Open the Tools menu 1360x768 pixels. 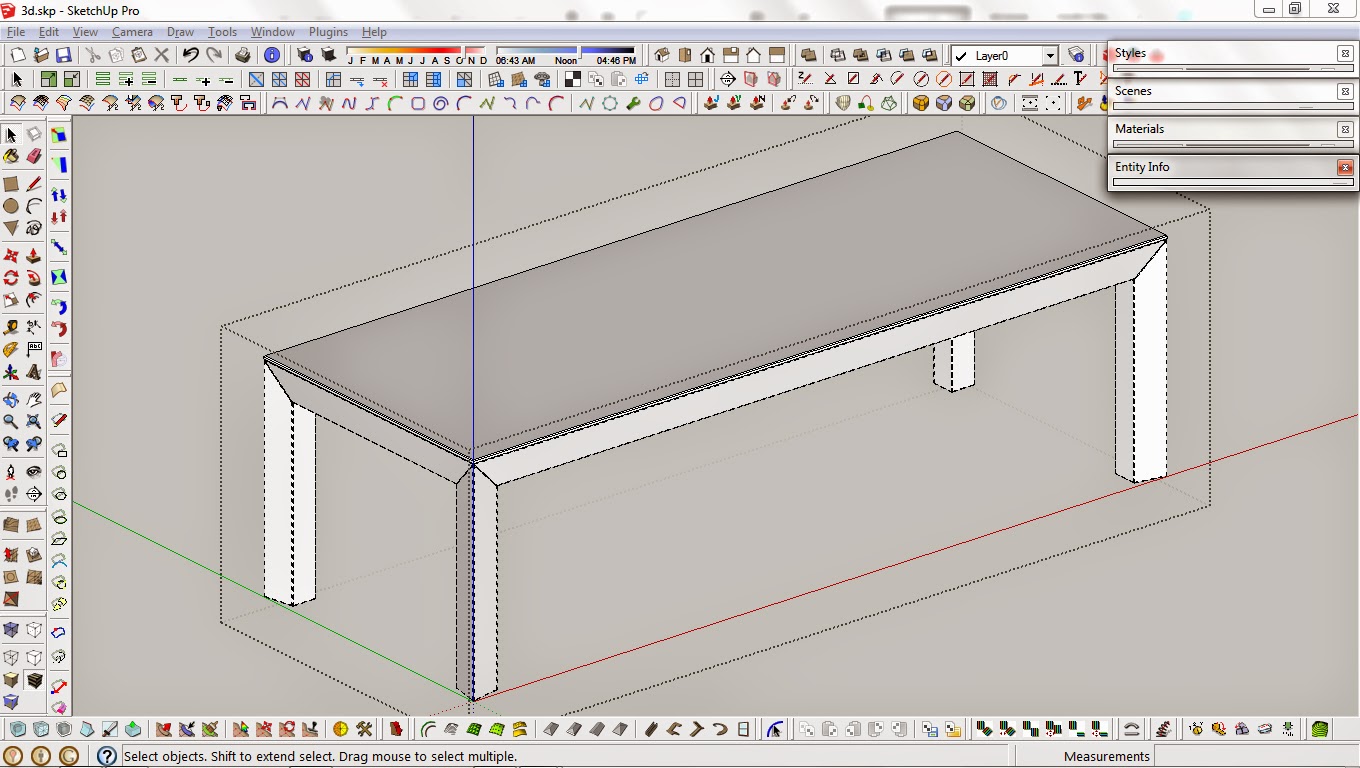click(222, 32)
